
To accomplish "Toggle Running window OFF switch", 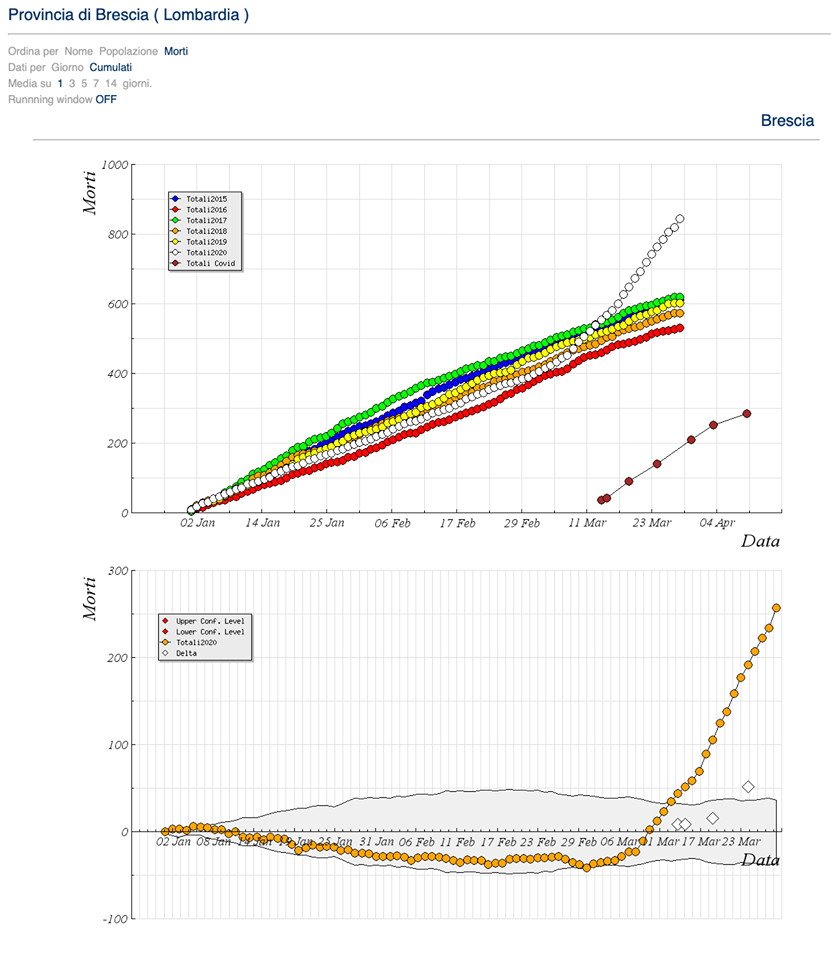I will click(106, 99).
